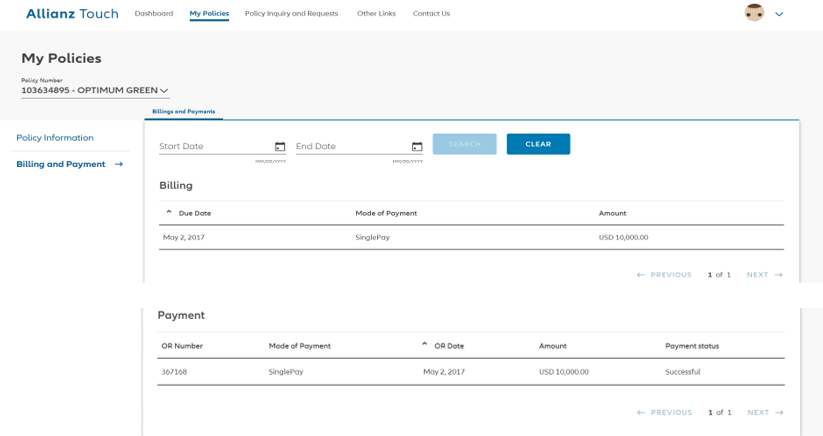The image size is (823, 436).
Task: Go to Policy Inquiry and Requests
Action: point(291,14)
